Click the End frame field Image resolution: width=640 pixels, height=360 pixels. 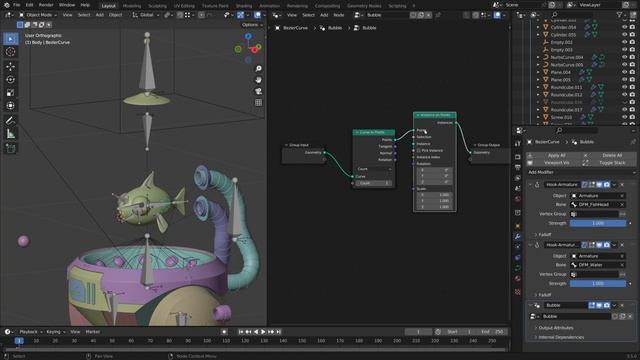(492, 332)
